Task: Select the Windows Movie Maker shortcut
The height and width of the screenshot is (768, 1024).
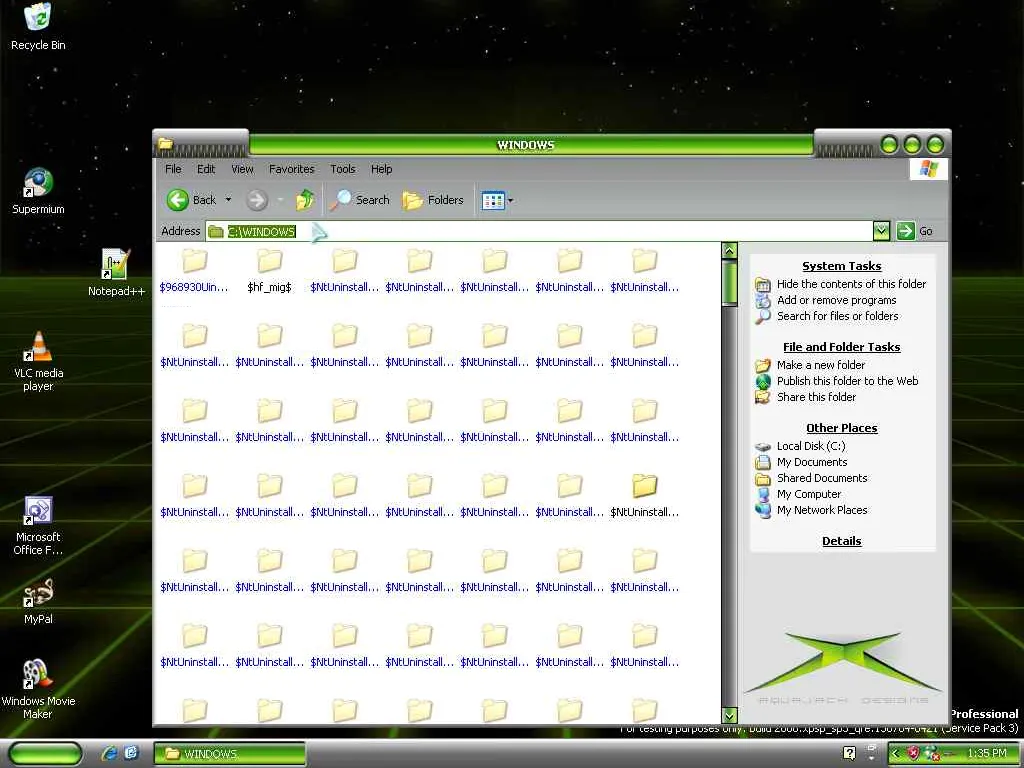Action: [x=38, y=690]
